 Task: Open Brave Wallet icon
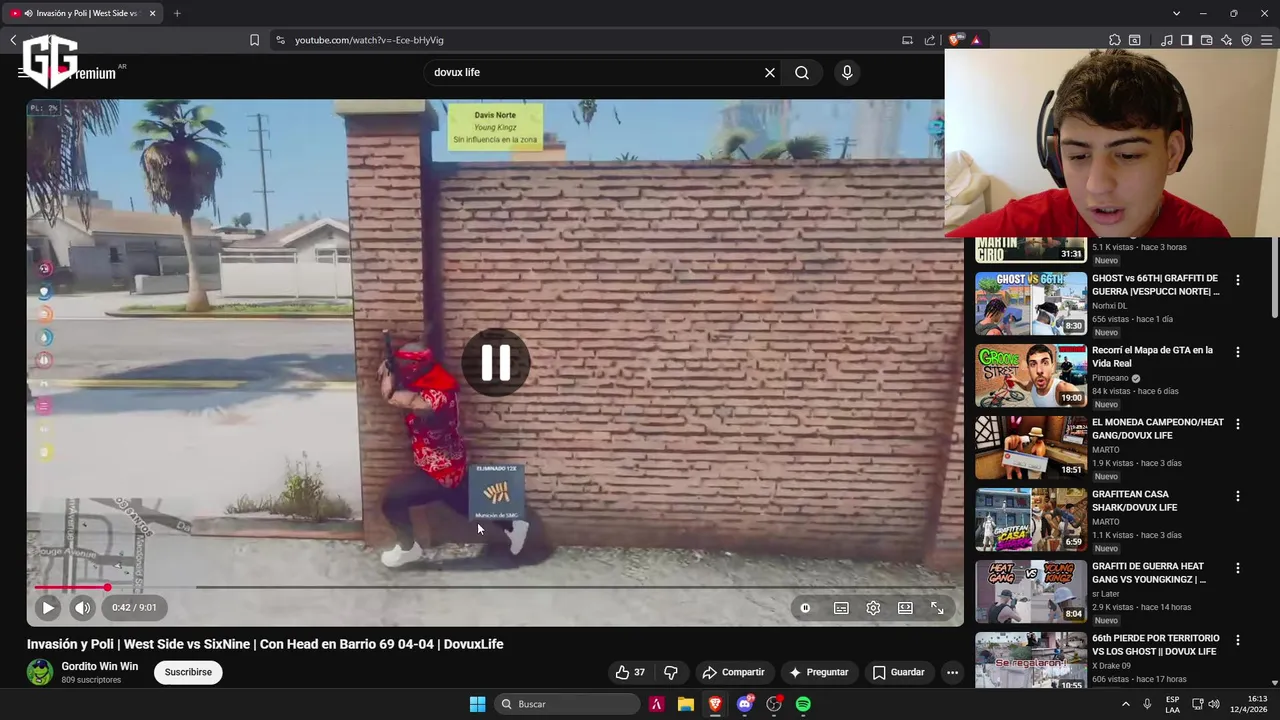(1206, 40)
